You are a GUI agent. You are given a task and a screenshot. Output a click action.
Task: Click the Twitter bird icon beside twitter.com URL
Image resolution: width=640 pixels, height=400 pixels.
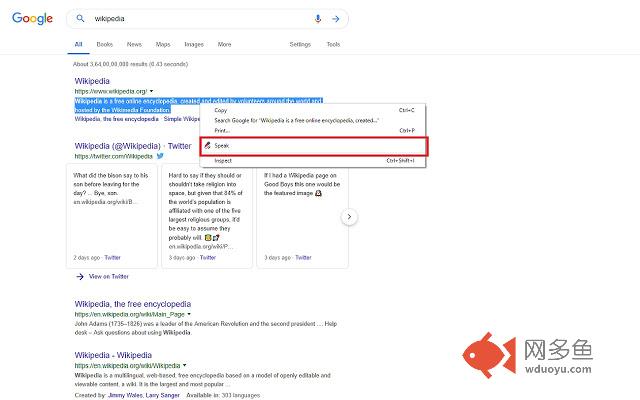coord(160,156)
